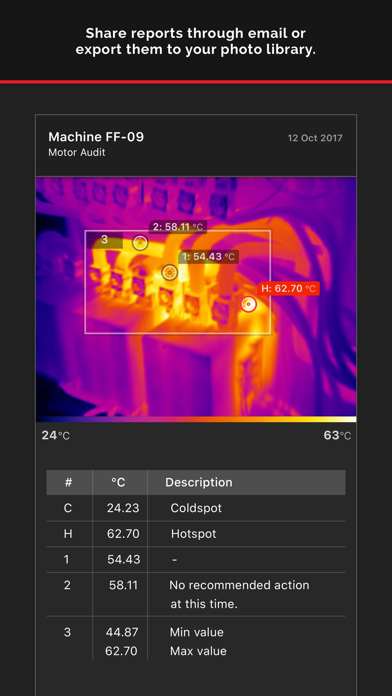
Task: Click the 62.70 value in row 3
Action: tap(122, 651)
